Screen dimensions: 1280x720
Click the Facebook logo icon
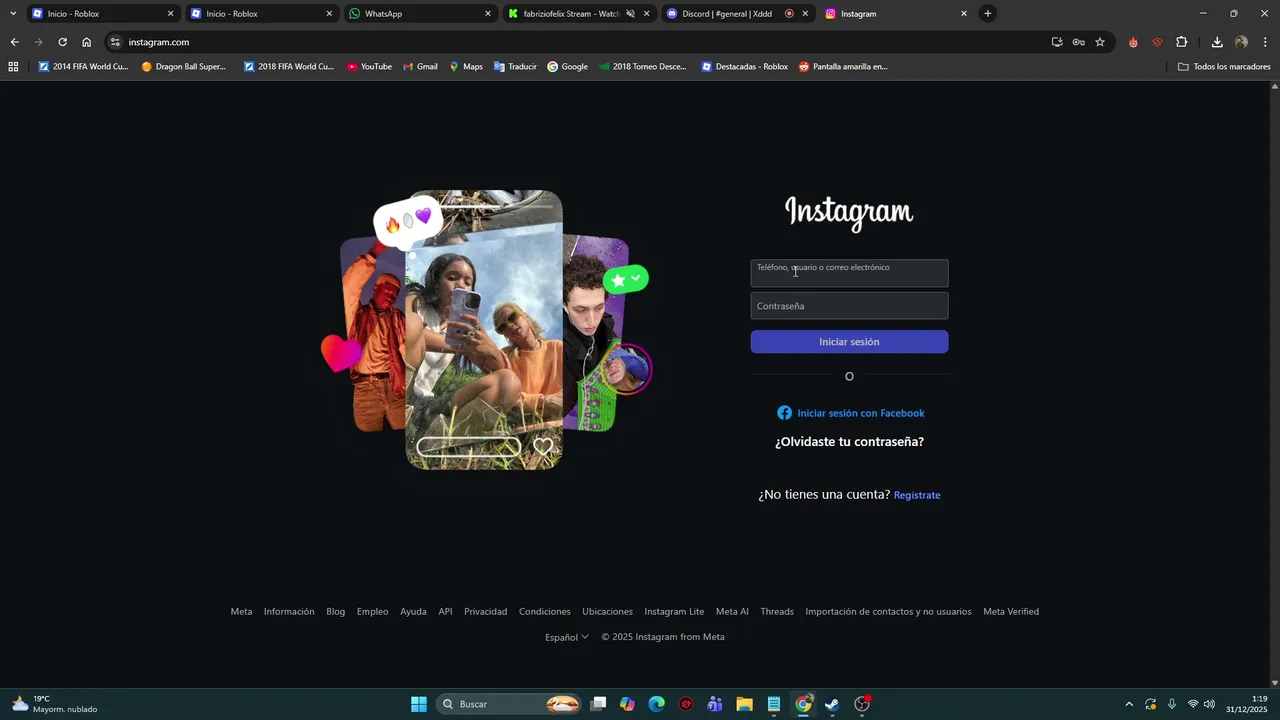tap(784, 413)
